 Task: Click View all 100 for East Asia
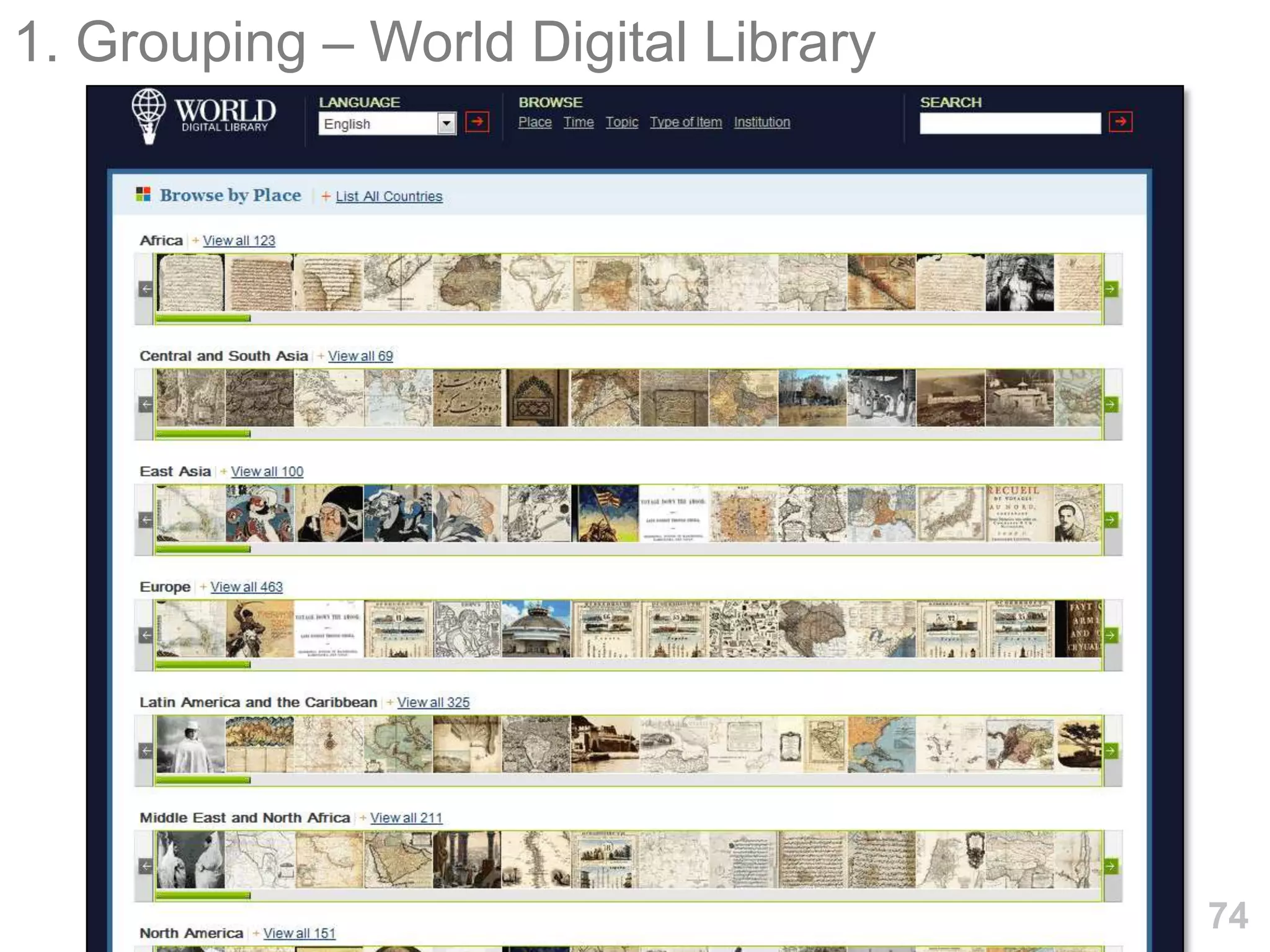pyautogui.click(x=267, y=472)
